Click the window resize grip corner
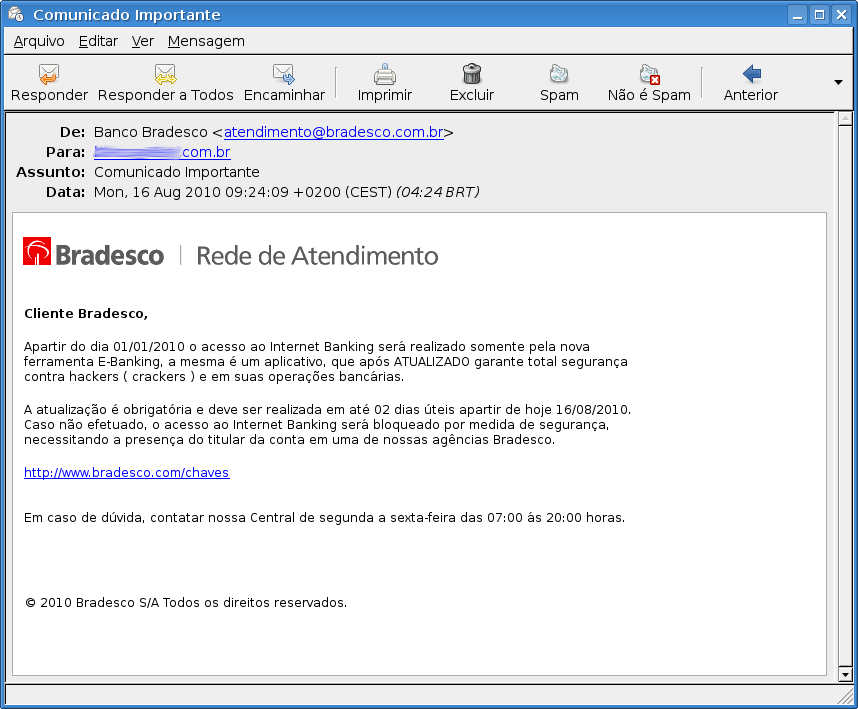This screenshot has width=858, height=709. coord(845,695)
